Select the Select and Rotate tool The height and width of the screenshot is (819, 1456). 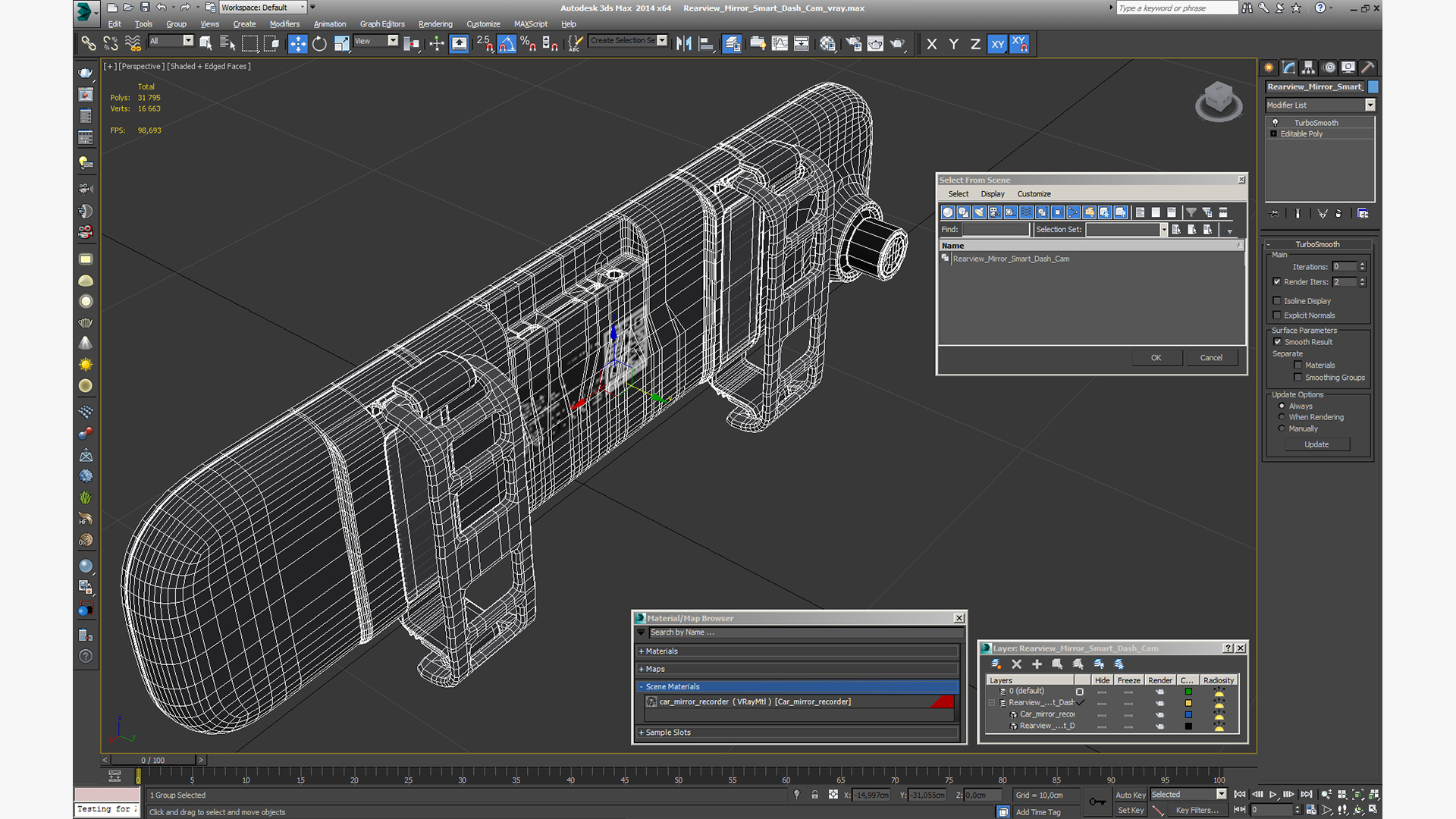tap(319, 44)
